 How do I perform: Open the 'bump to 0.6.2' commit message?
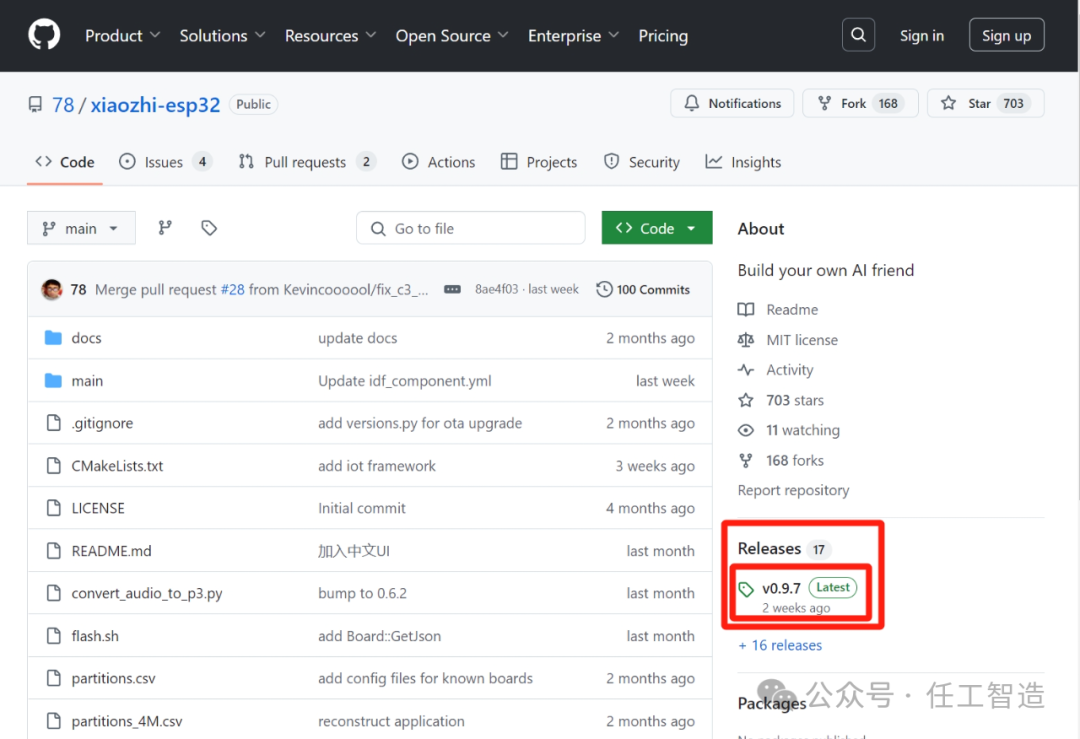click(362, 593)
